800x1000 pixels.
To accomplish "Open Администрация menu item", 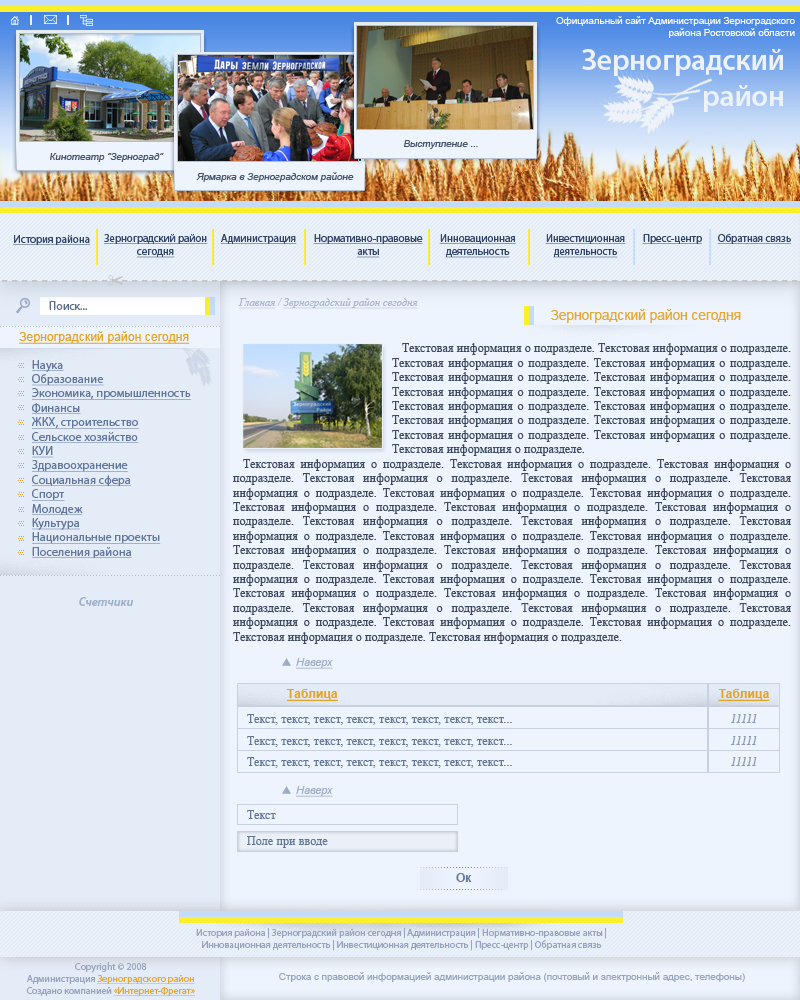I will (258, 239).
